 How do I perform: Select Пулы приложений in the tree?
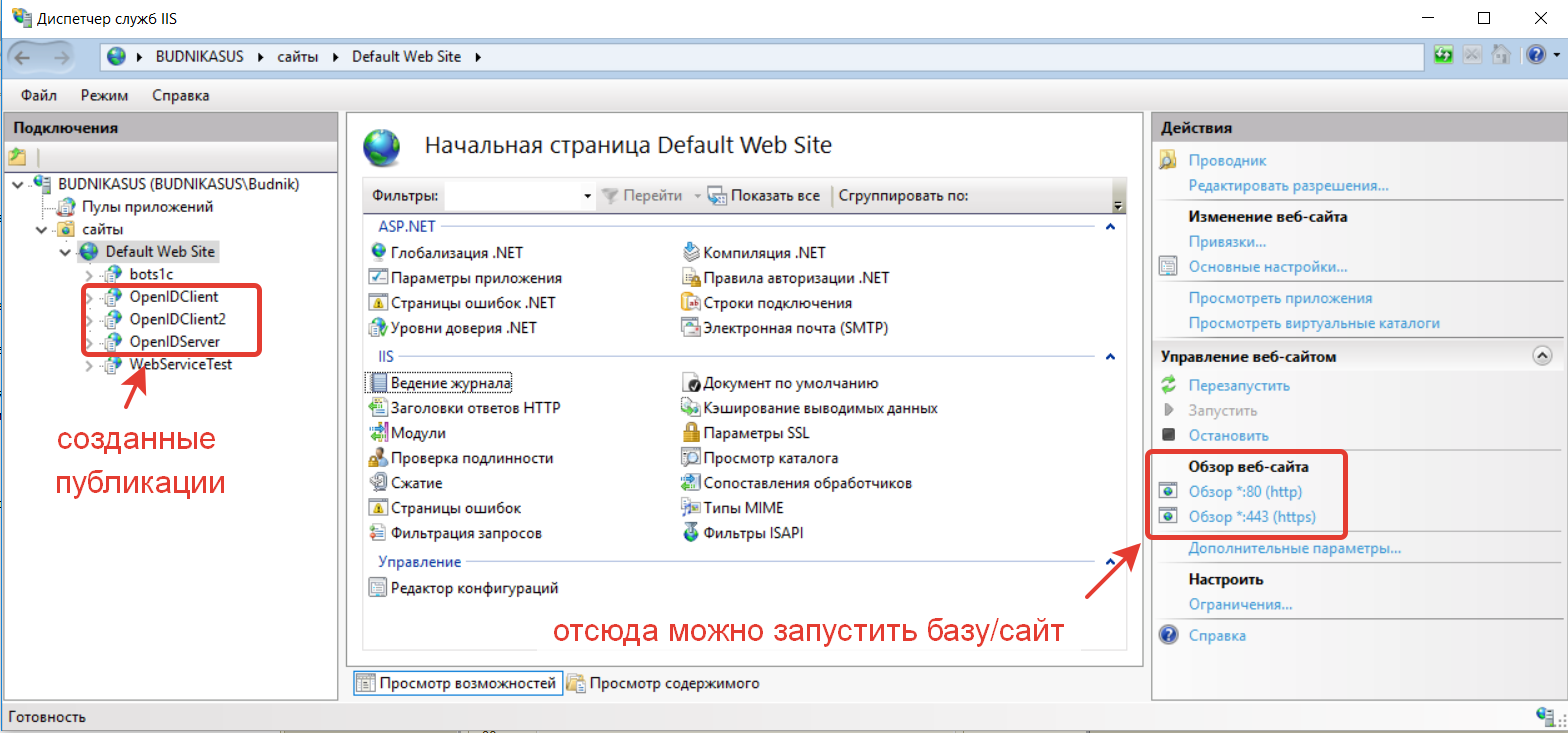pos(147,206)
